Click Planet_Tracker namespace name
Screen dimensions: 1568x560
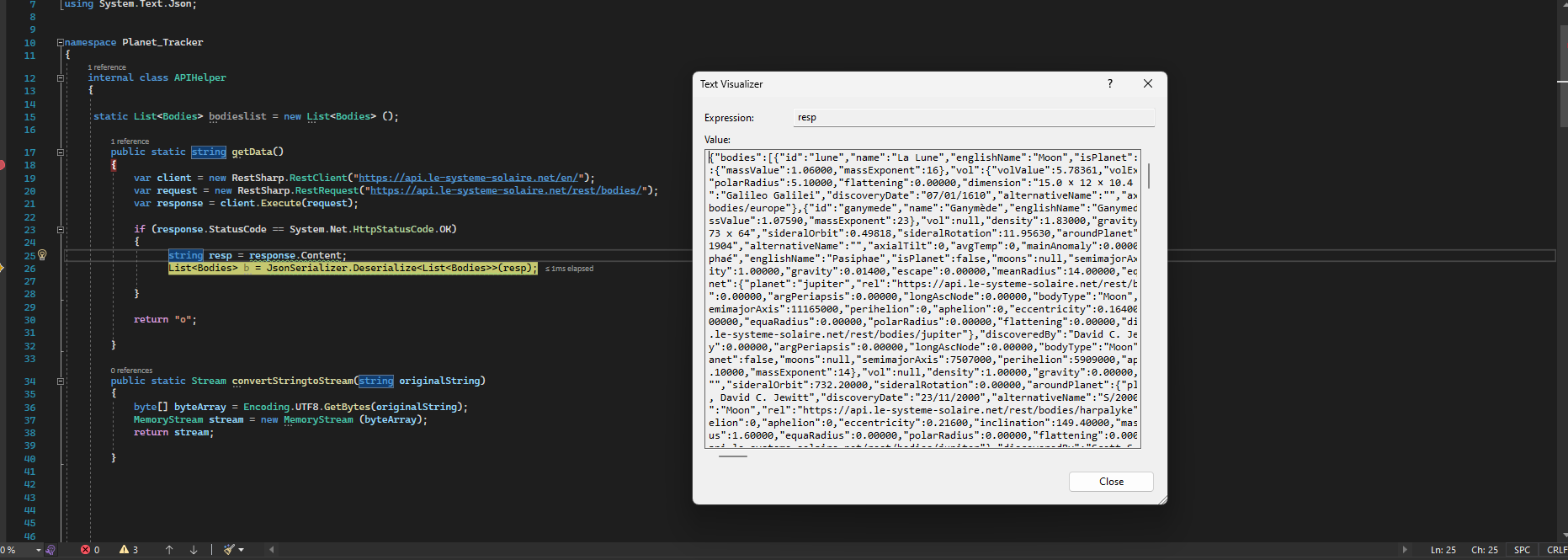pos(162,42)
